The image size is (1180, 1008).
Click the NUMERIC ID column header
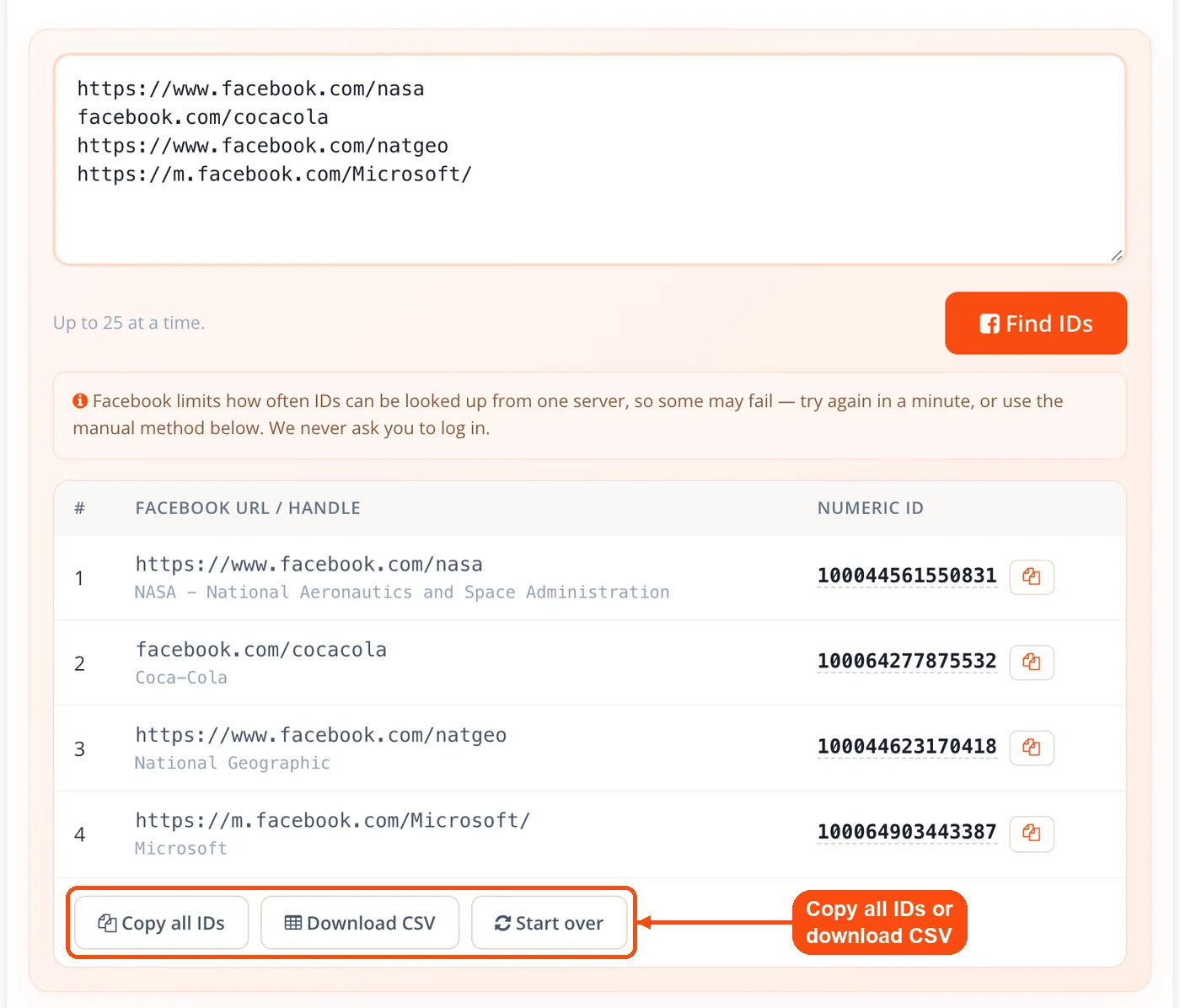[x=871, y=508]
